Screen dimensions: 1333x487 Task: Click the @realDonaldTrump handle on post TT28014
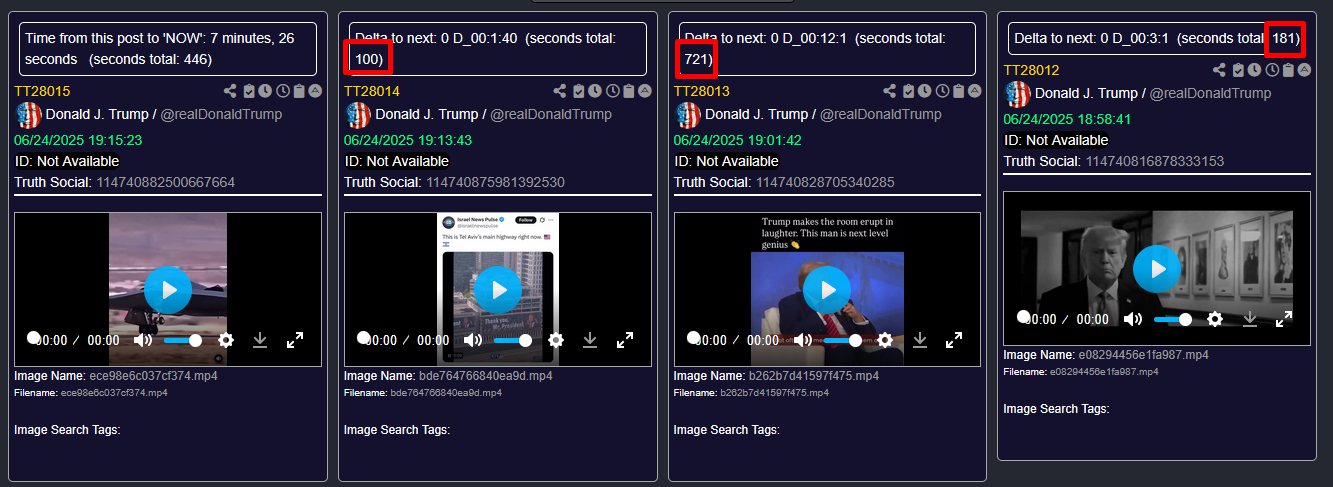click(551, 114)
